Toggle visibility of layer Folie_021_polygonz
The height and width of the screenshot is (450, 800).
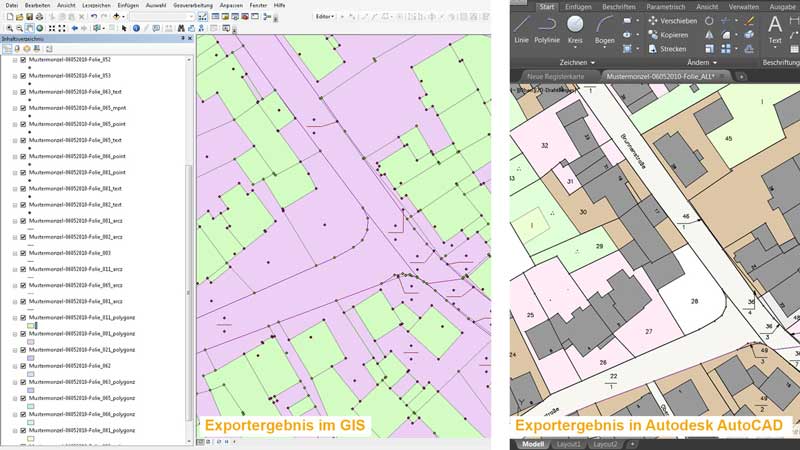pyautogui.click(x=23, y=350)
